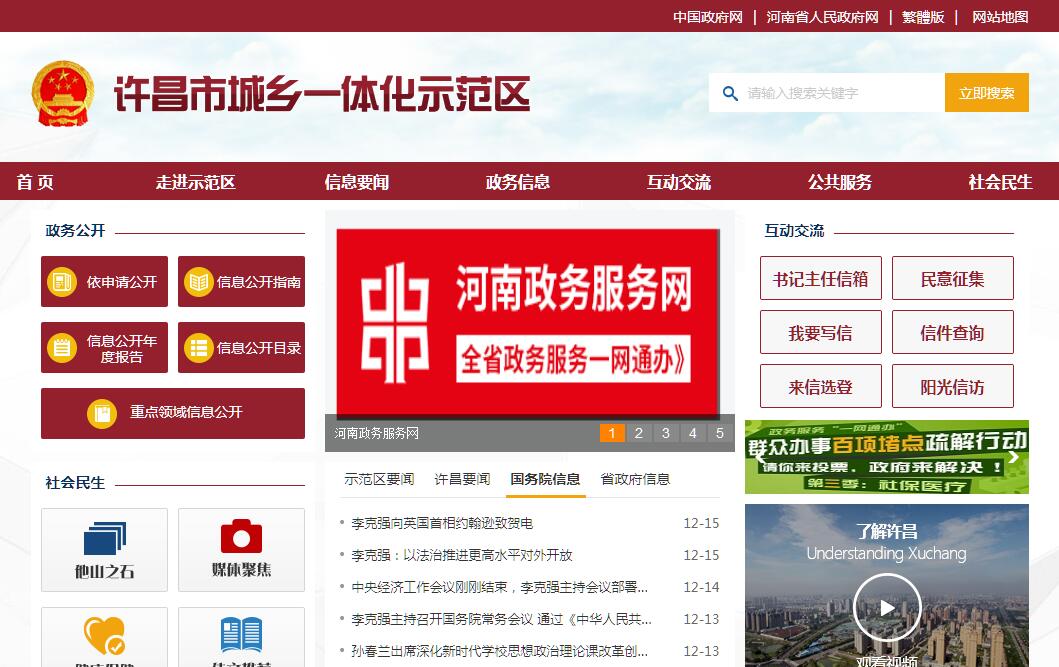This screenshot has height=667, width=1059.
Task: Switch to 许昌要闻 tab
Action: click(x=462, y=479)
